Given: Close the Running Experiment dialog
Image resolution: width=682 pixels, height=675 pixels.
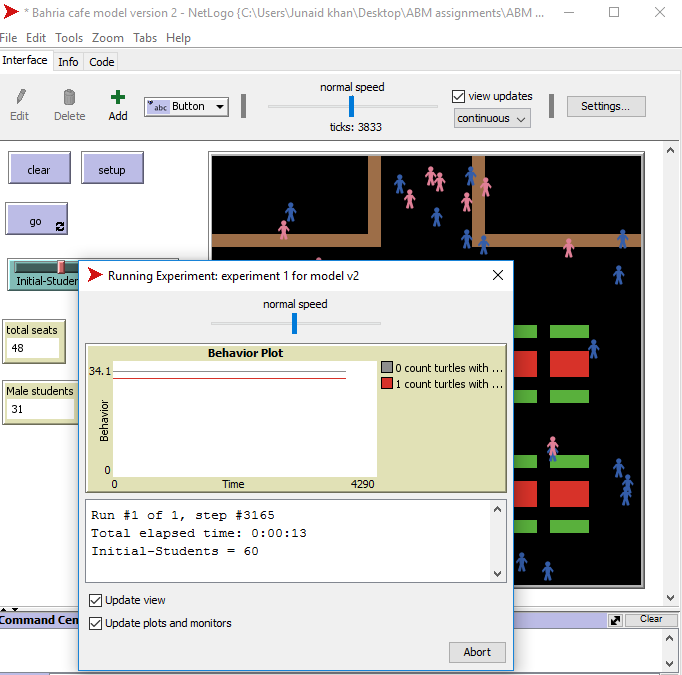Looking at the screenshot, I should [x=498, y=275].
